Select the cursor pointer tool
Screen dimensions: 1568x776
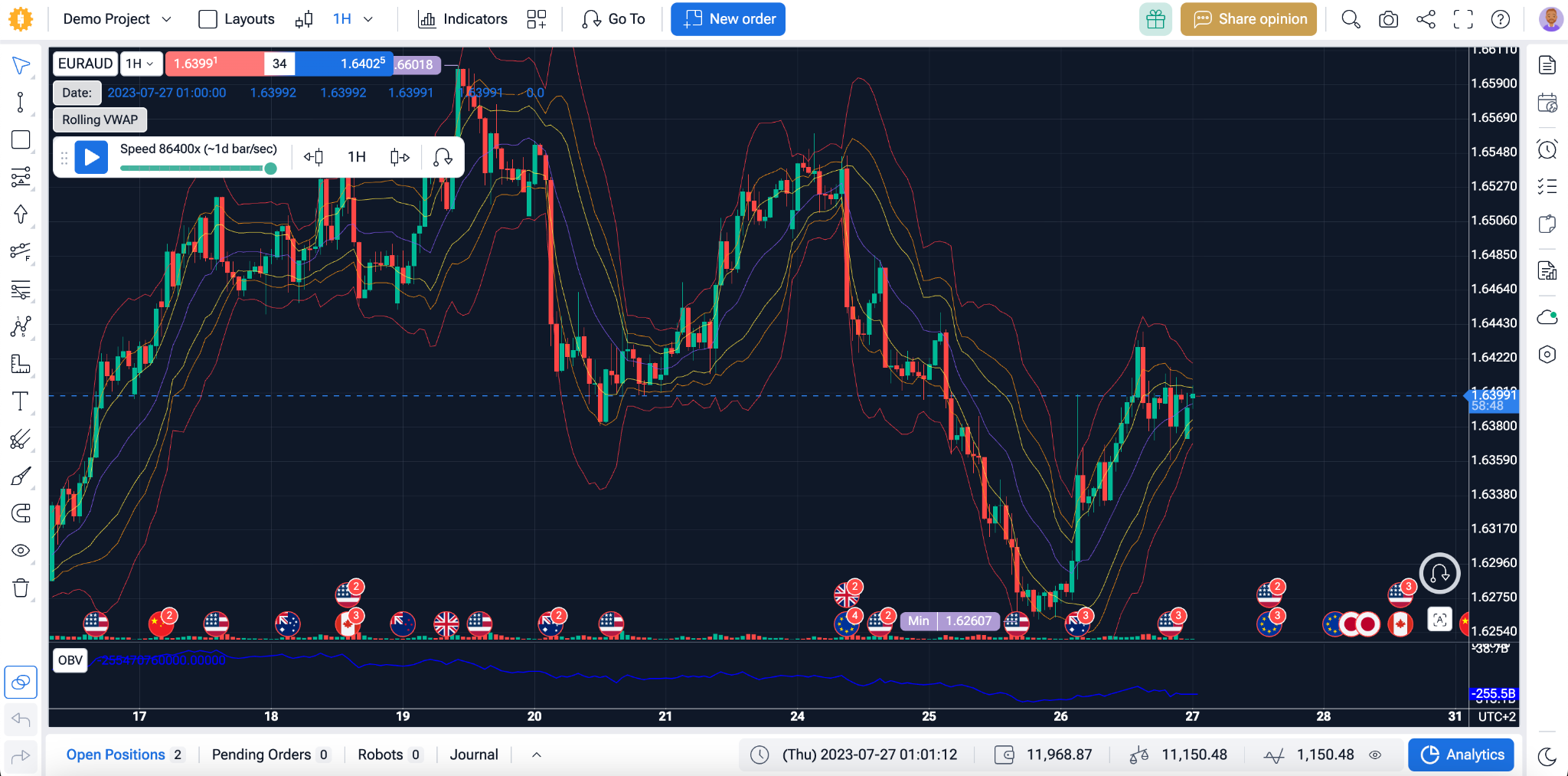pyautogui.click(x=21, y=65)
